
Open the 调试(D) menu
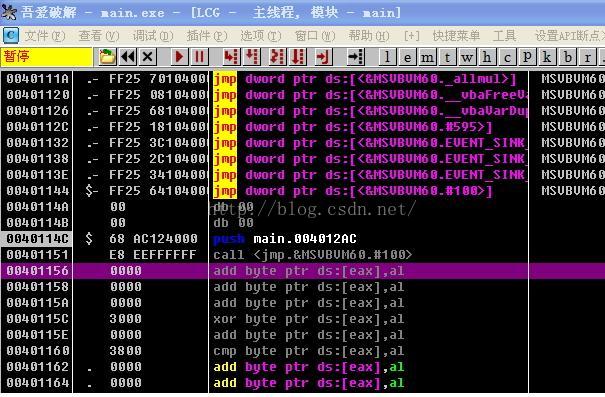tap(153, 36)
